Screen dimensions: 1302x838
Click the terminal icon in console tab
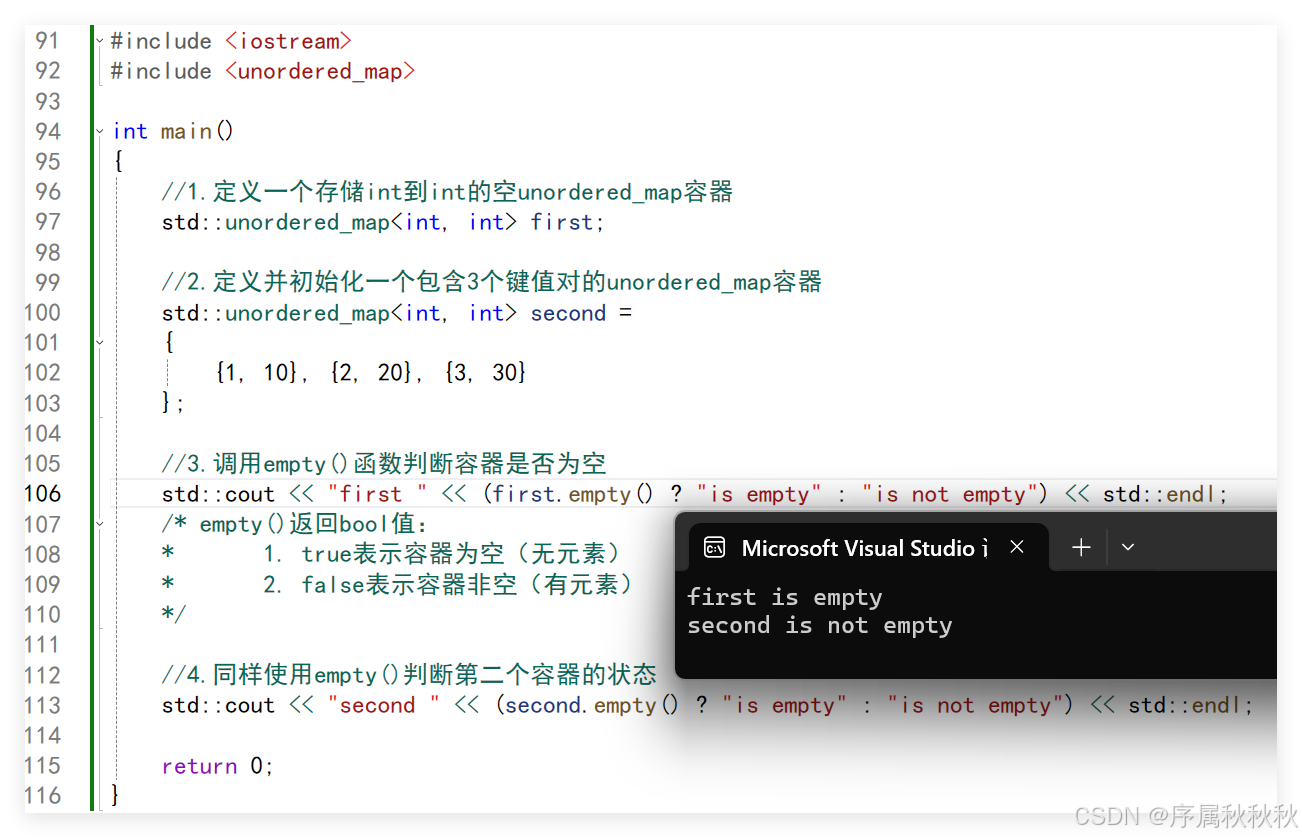click(x=714, y=547)
